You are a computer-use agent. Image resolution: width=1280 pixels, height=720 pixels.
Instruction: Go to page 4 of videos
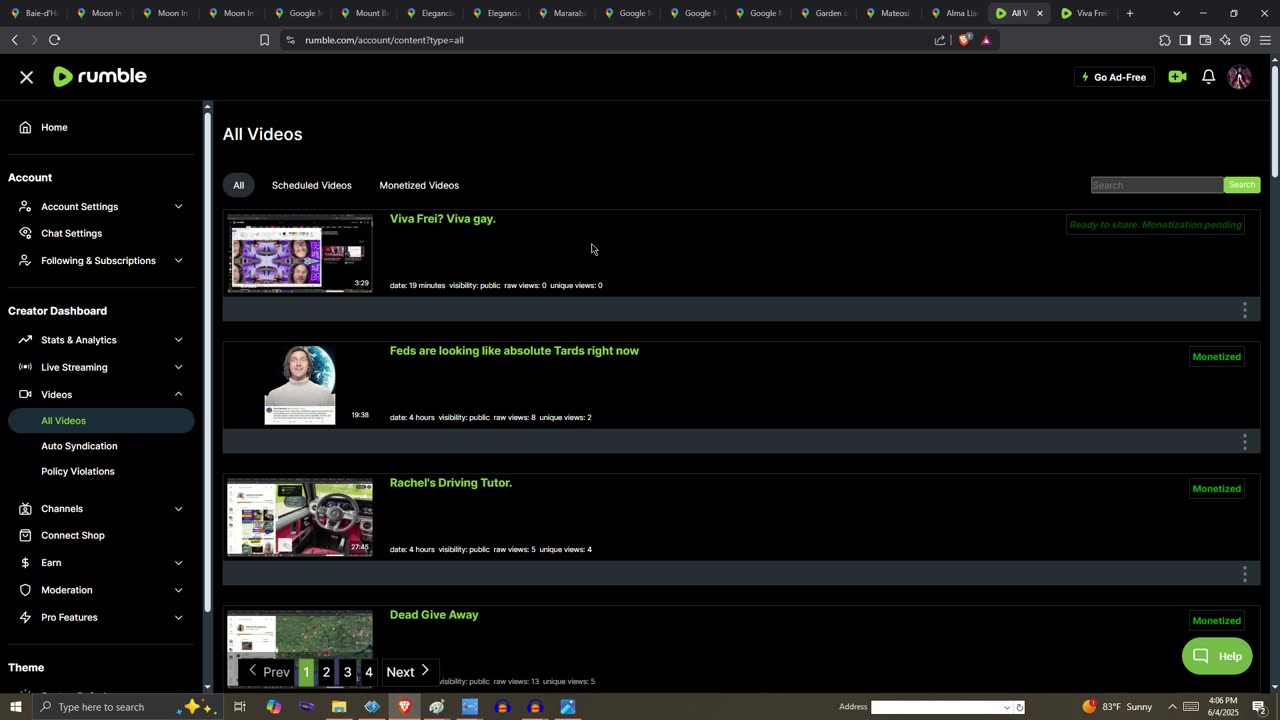point(368,672)
